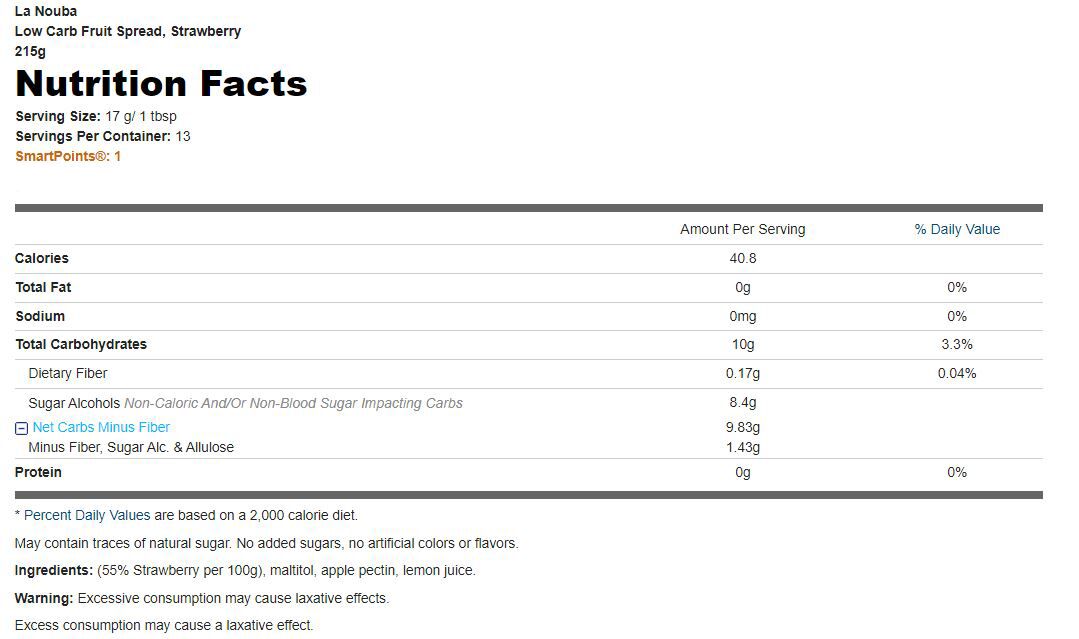Open the Net Carbs Minus Fiber link

101,427
